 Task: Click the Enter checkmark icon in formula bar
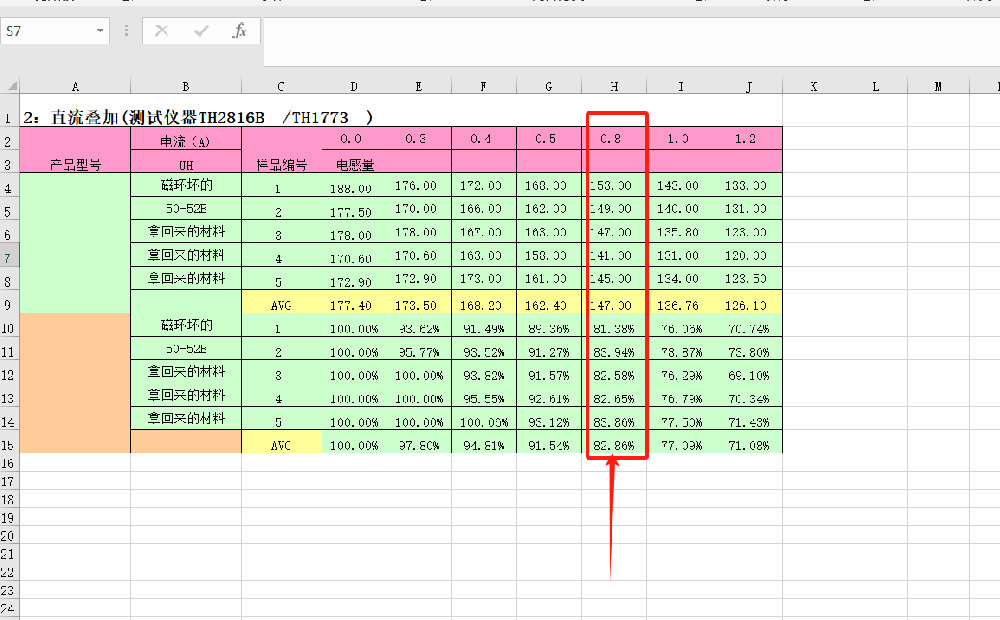click(x=201, y=31)
